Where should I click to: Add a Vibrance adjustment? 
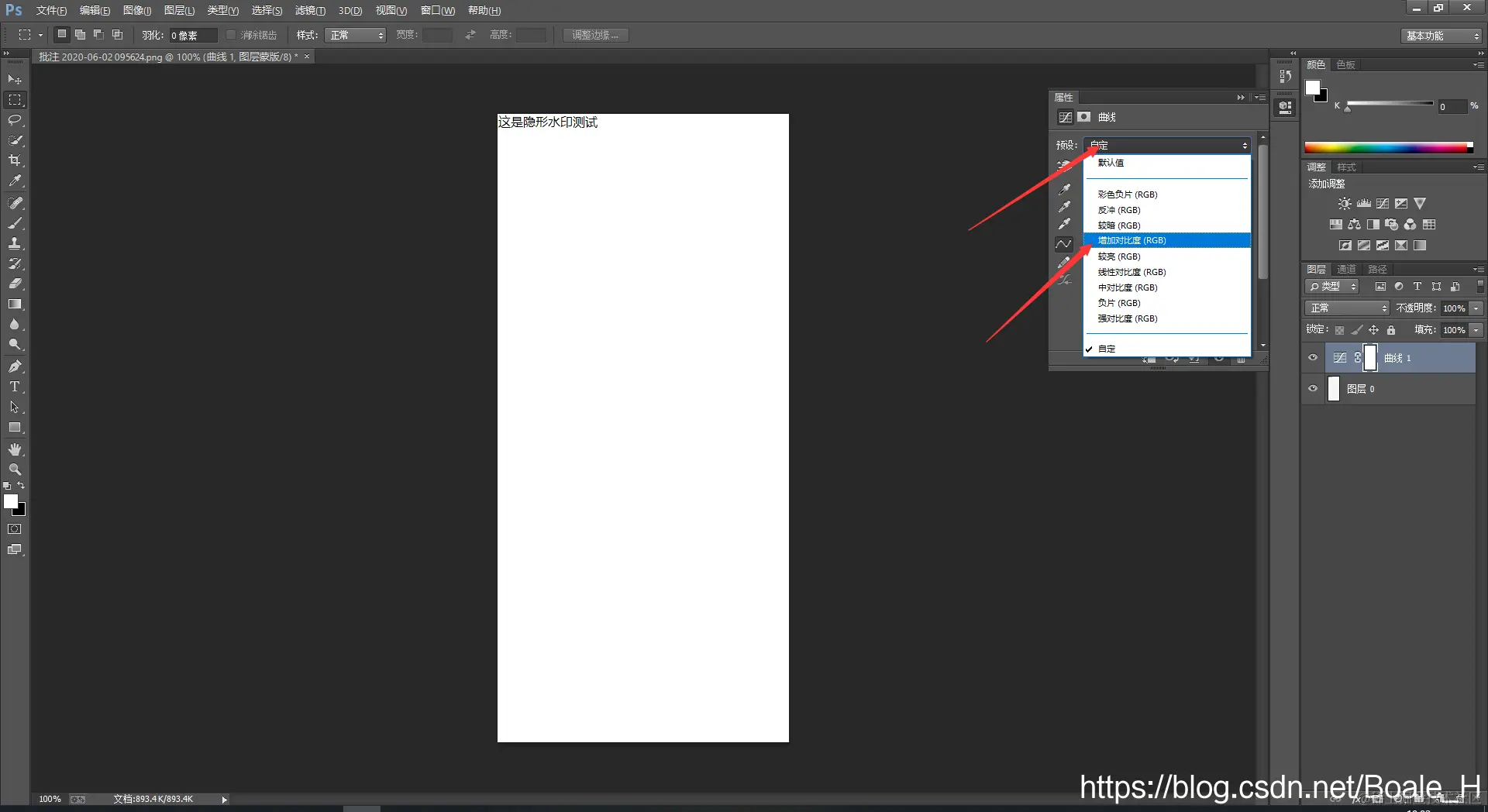tap(1420, 204)
